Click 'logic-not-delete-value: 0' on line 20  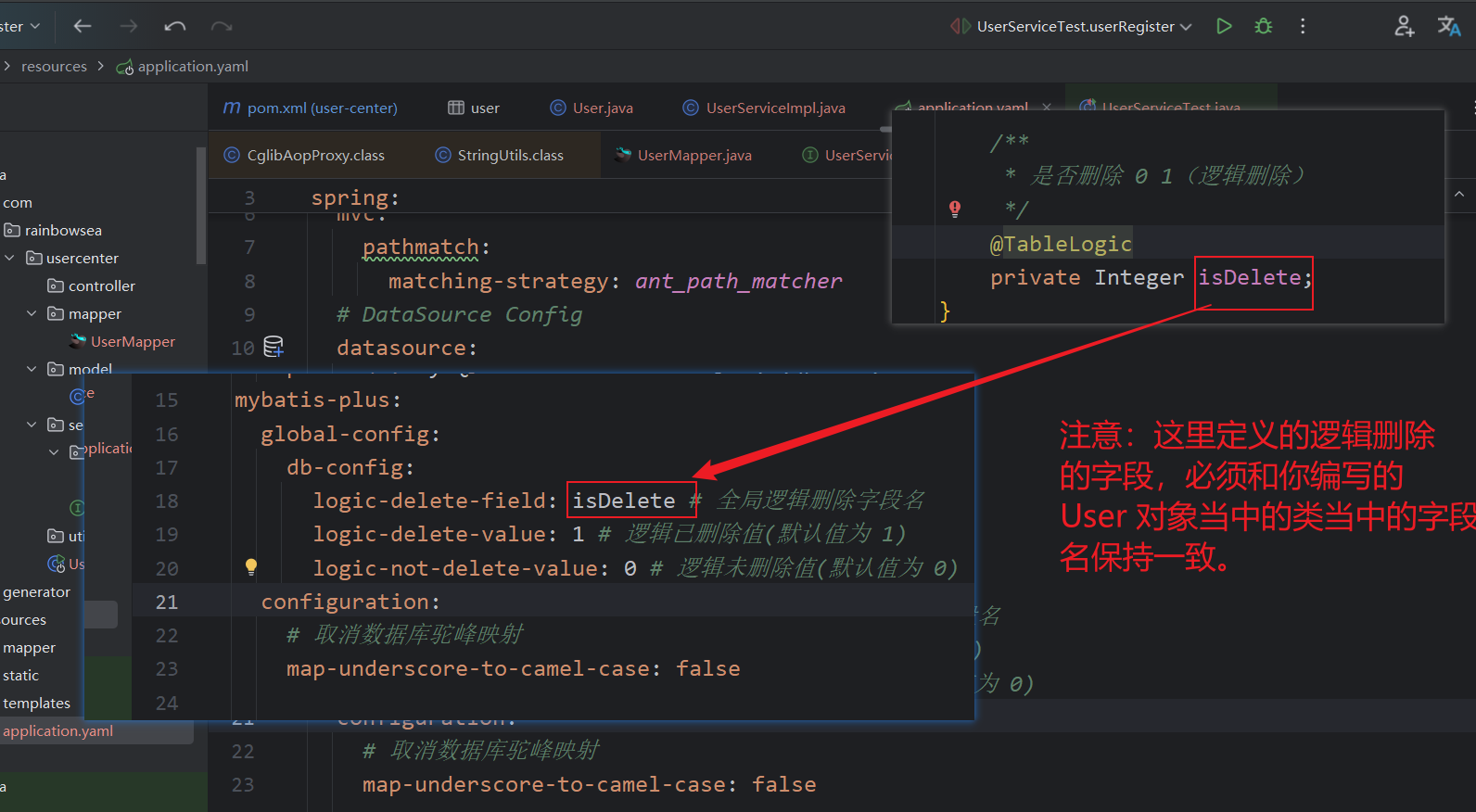tap(475, 568)
